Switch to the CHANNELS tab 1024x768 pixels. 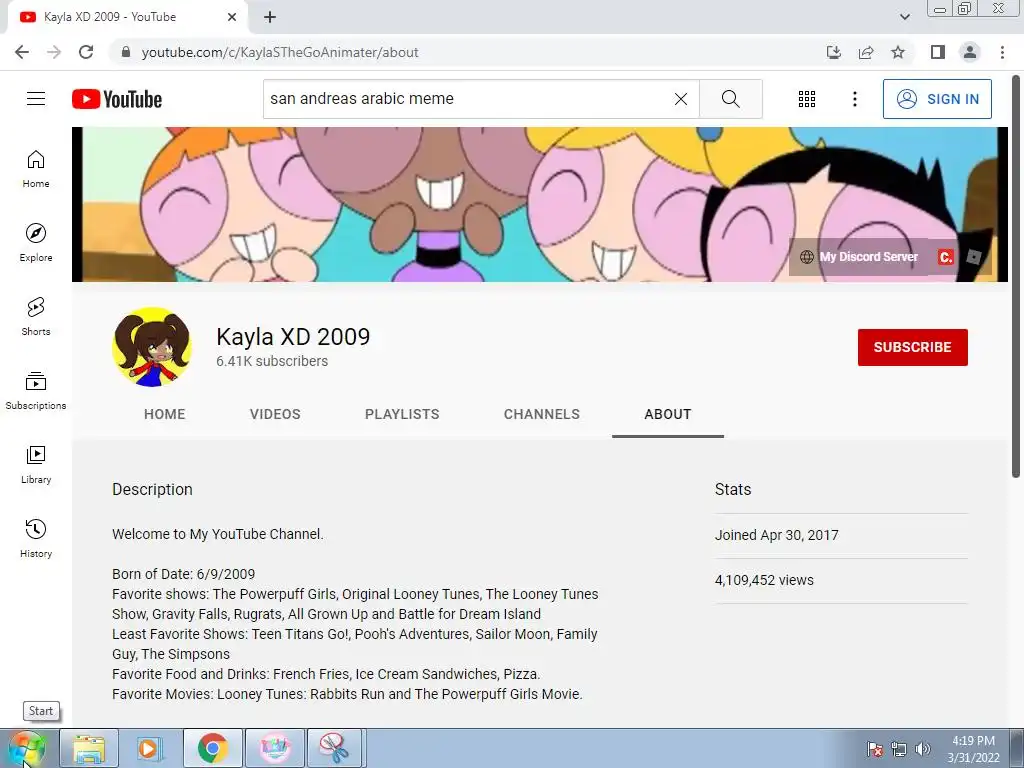[541, 414]
